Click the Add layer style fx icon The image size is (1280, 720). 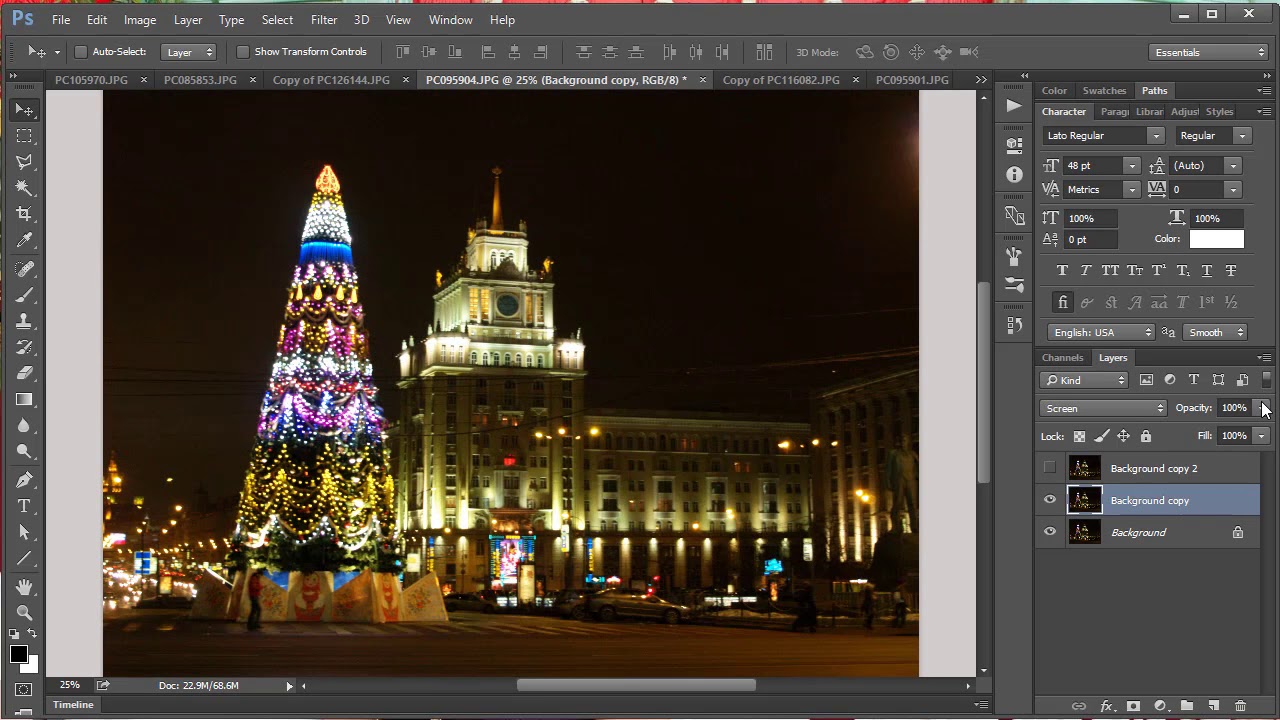pyautogui.click(x=1107, y=706)
